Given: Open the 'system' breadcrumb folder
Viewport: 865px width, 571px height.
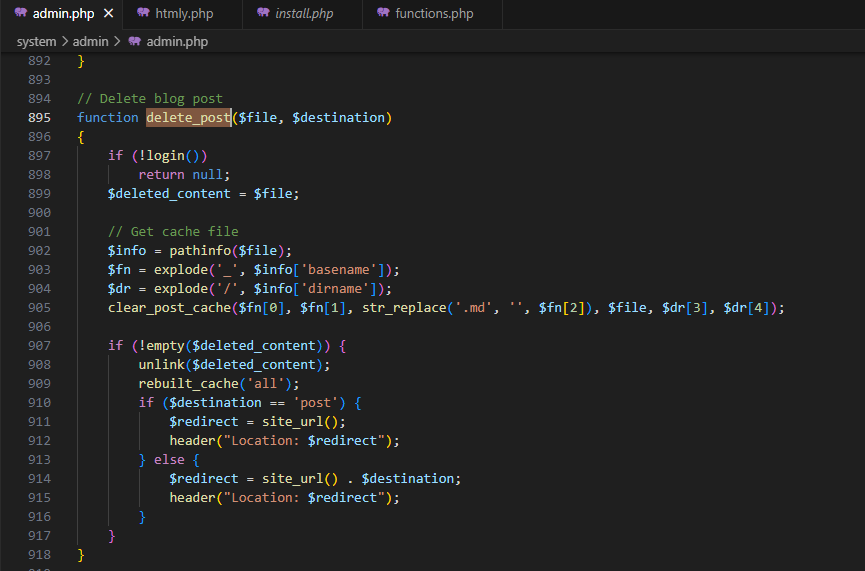Looking at the screenshot, I should click(x=36, y=42).
